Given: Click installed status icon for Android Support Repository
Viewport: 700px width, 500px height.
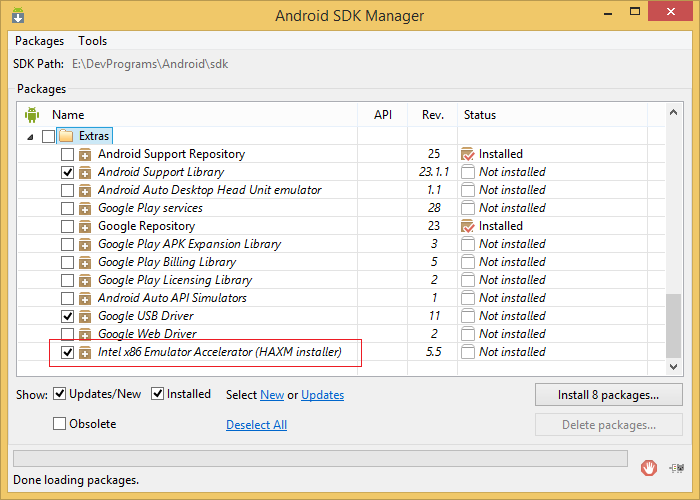Looking at the screenshot, I should click(x=467, y=154).
